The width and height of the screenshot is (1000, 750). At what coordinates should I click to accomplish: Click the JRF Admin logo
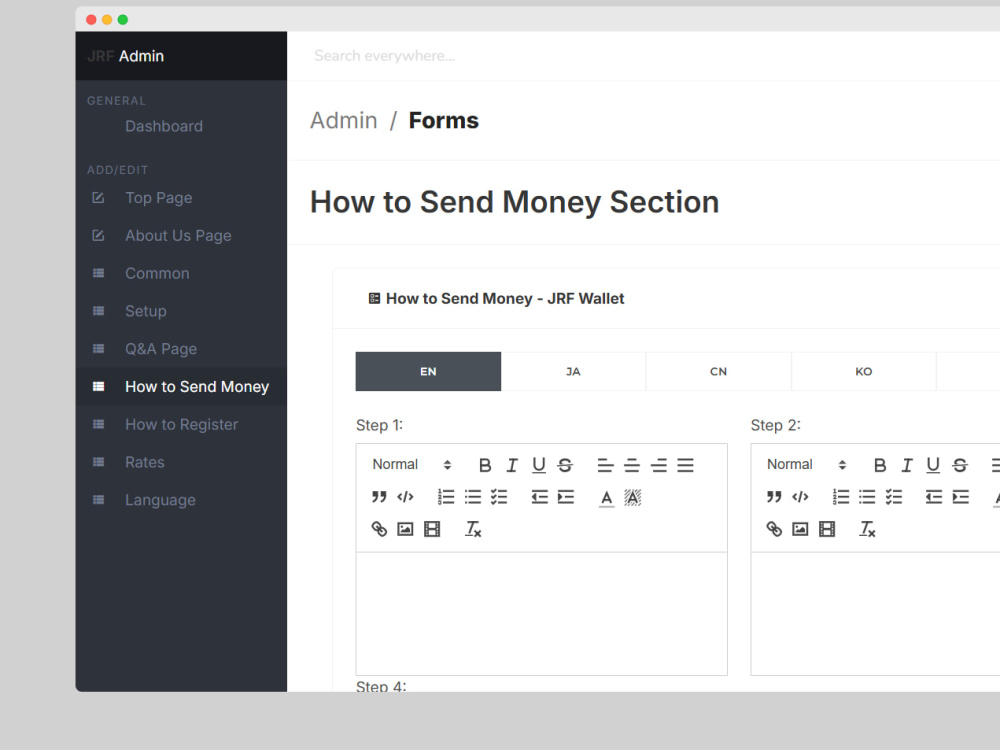[x=126, y=56]
